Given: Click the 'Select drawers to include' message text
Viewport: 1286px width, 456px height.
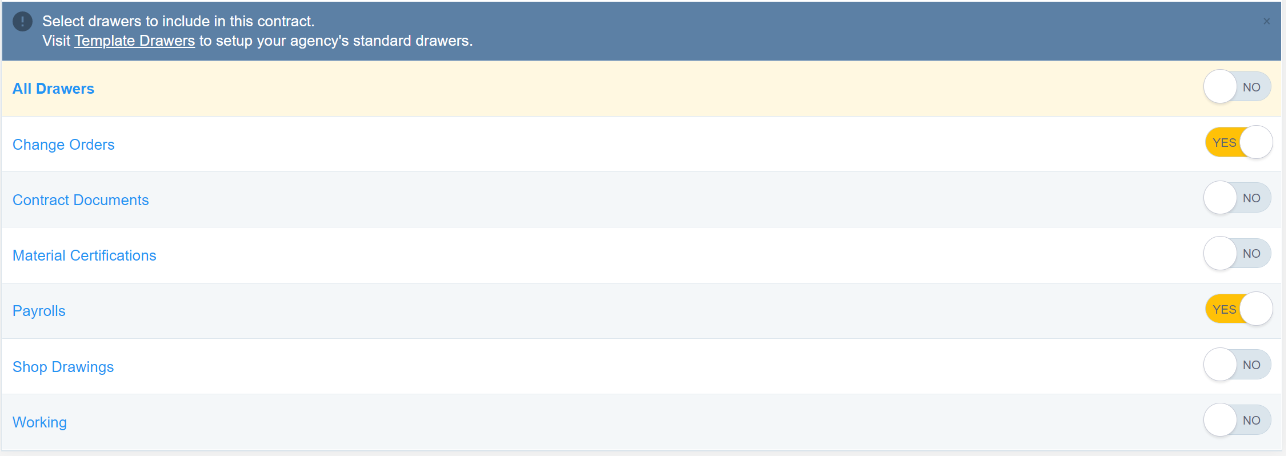Looking at the screenshot, I should click(178, 21).
